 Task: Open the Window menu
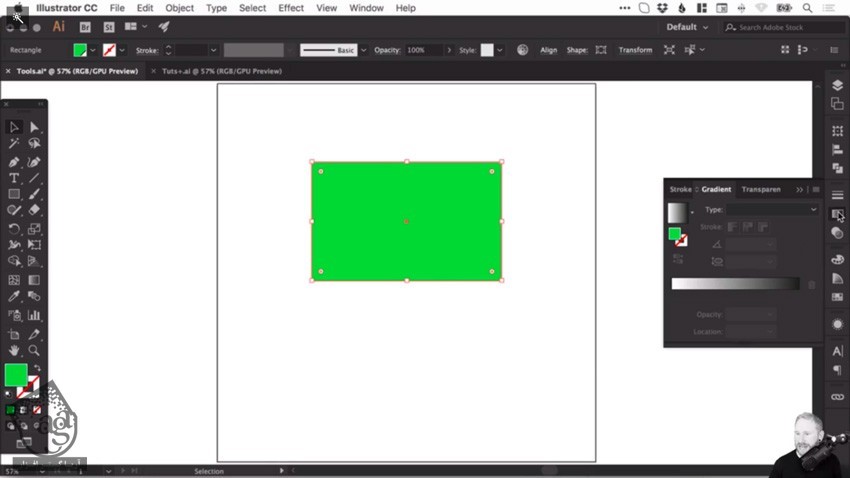pyautogui.click(x=366, y=8)
